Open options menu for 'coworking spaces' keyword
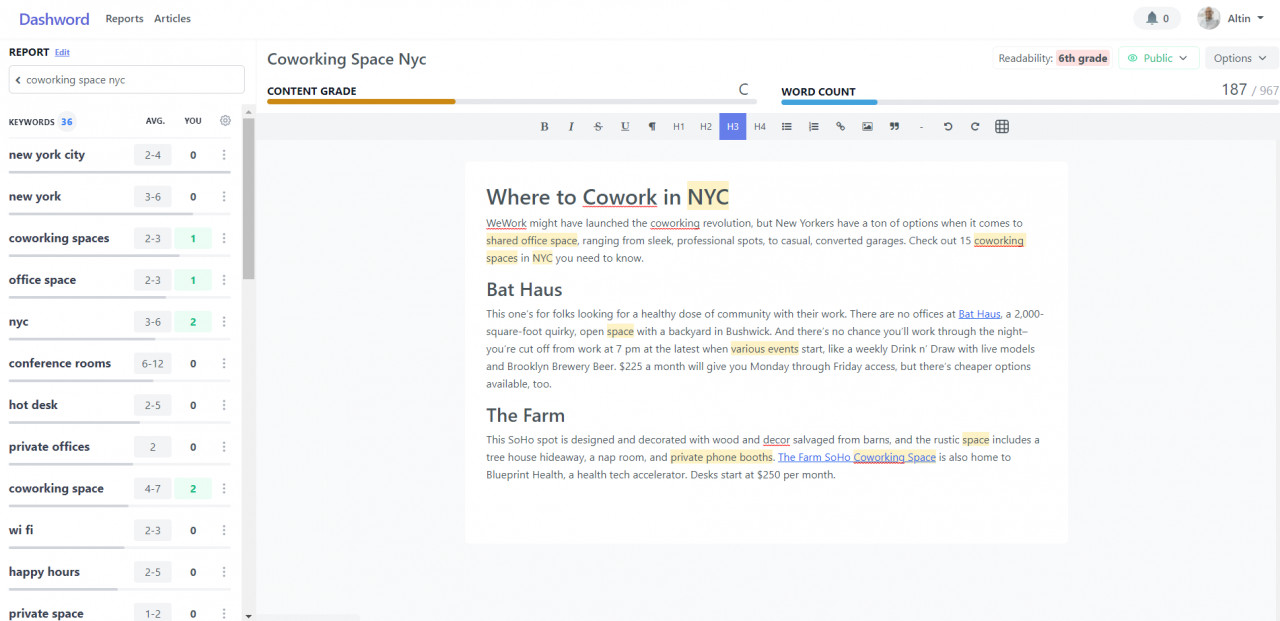Screen dimensions: 1280x621 point(224,239)
